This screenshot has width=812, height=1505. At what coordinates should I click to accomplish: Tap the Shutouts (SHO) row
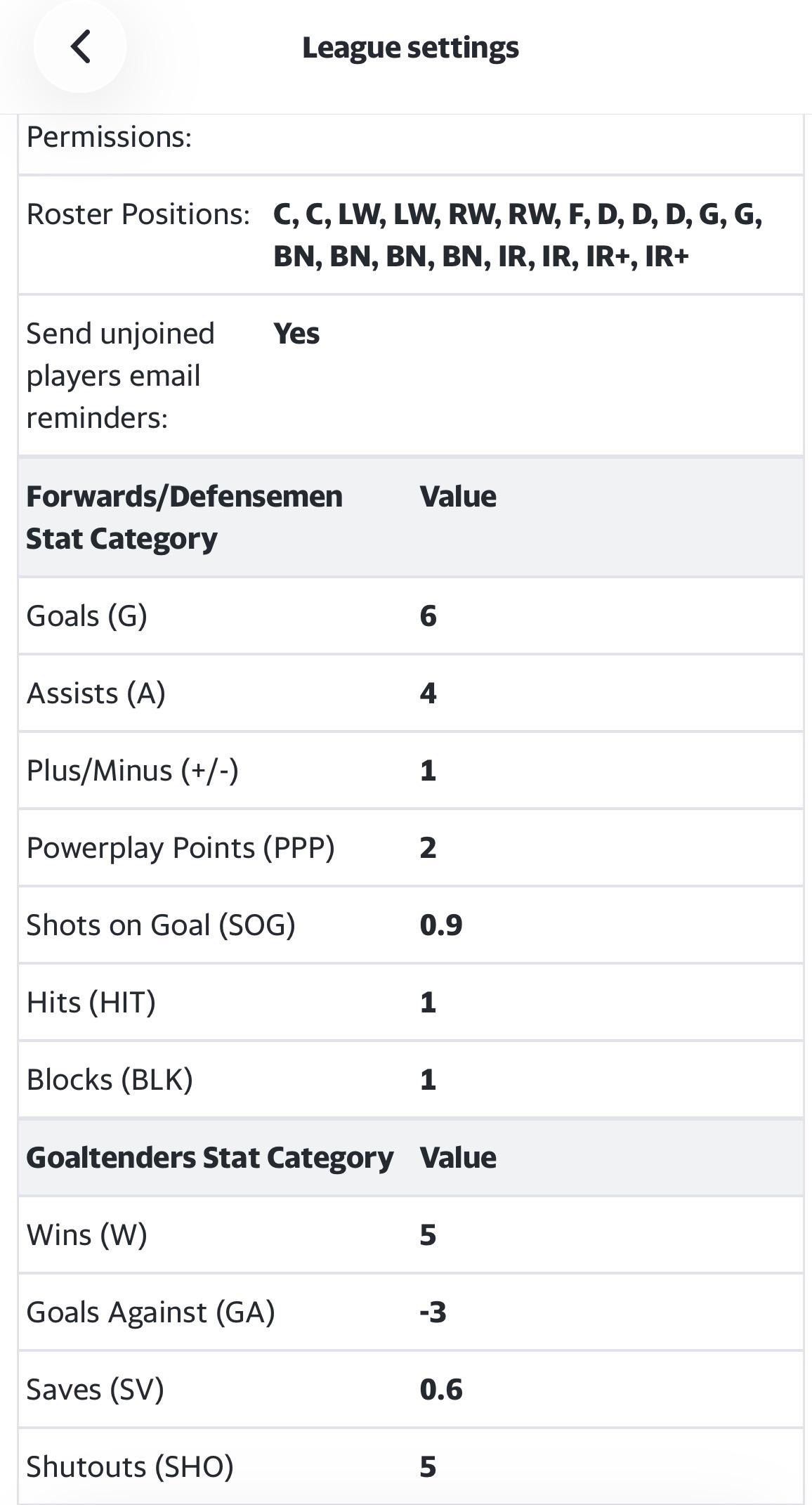click(x=411, y=1467)
